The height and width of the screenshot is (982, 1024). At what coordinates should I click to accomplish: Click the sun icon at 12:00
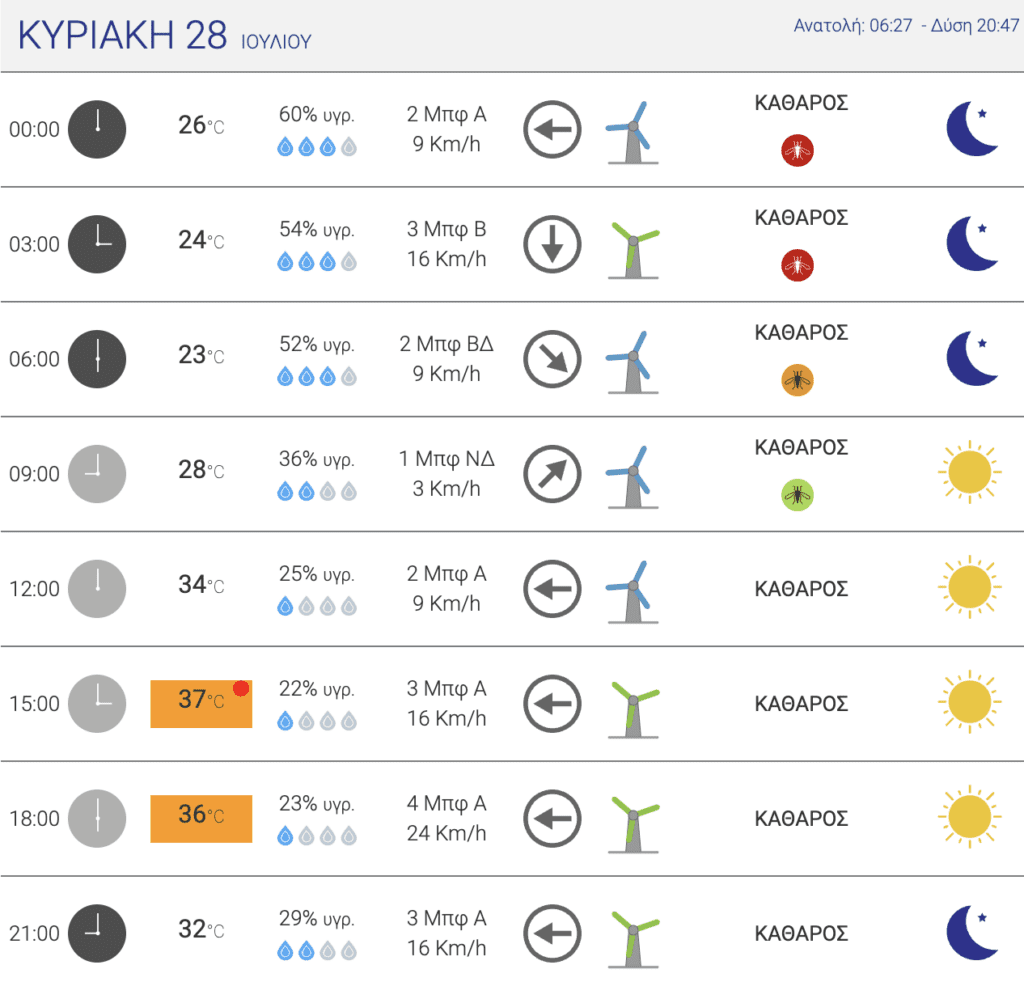(x=970, y=587)
